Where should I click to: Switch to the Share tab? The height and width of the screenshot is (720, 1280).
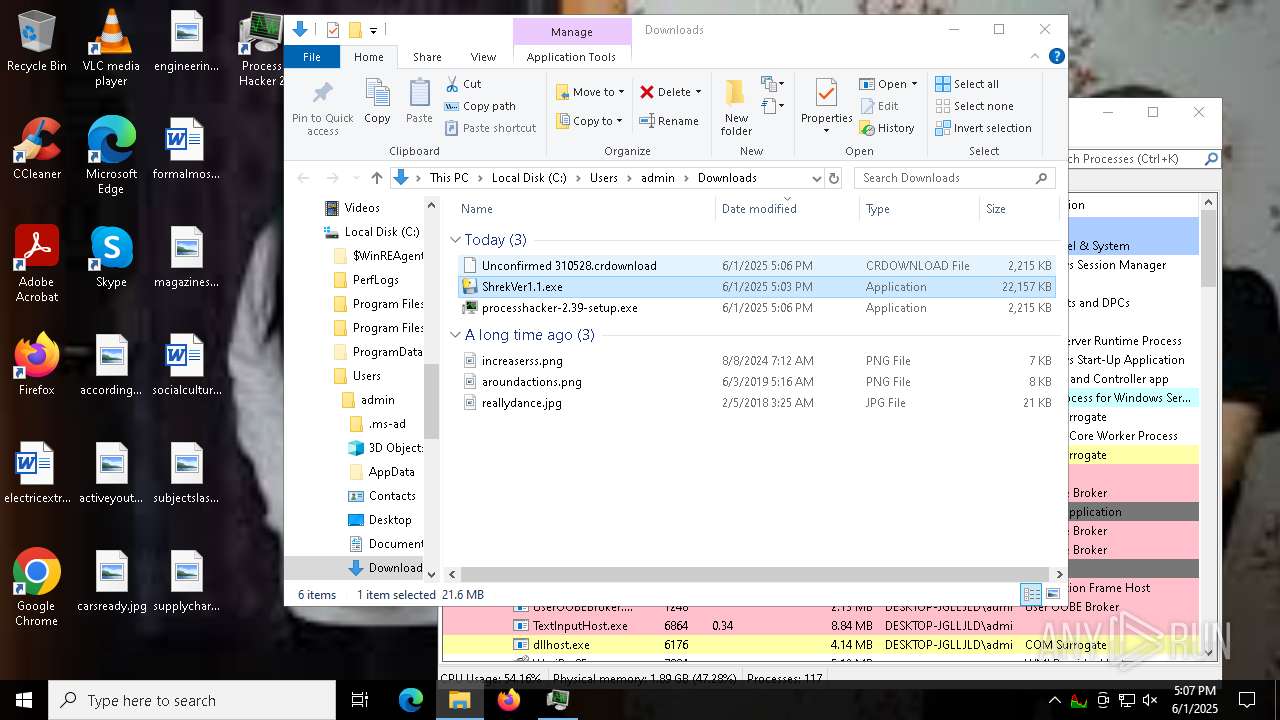[427, 57]
